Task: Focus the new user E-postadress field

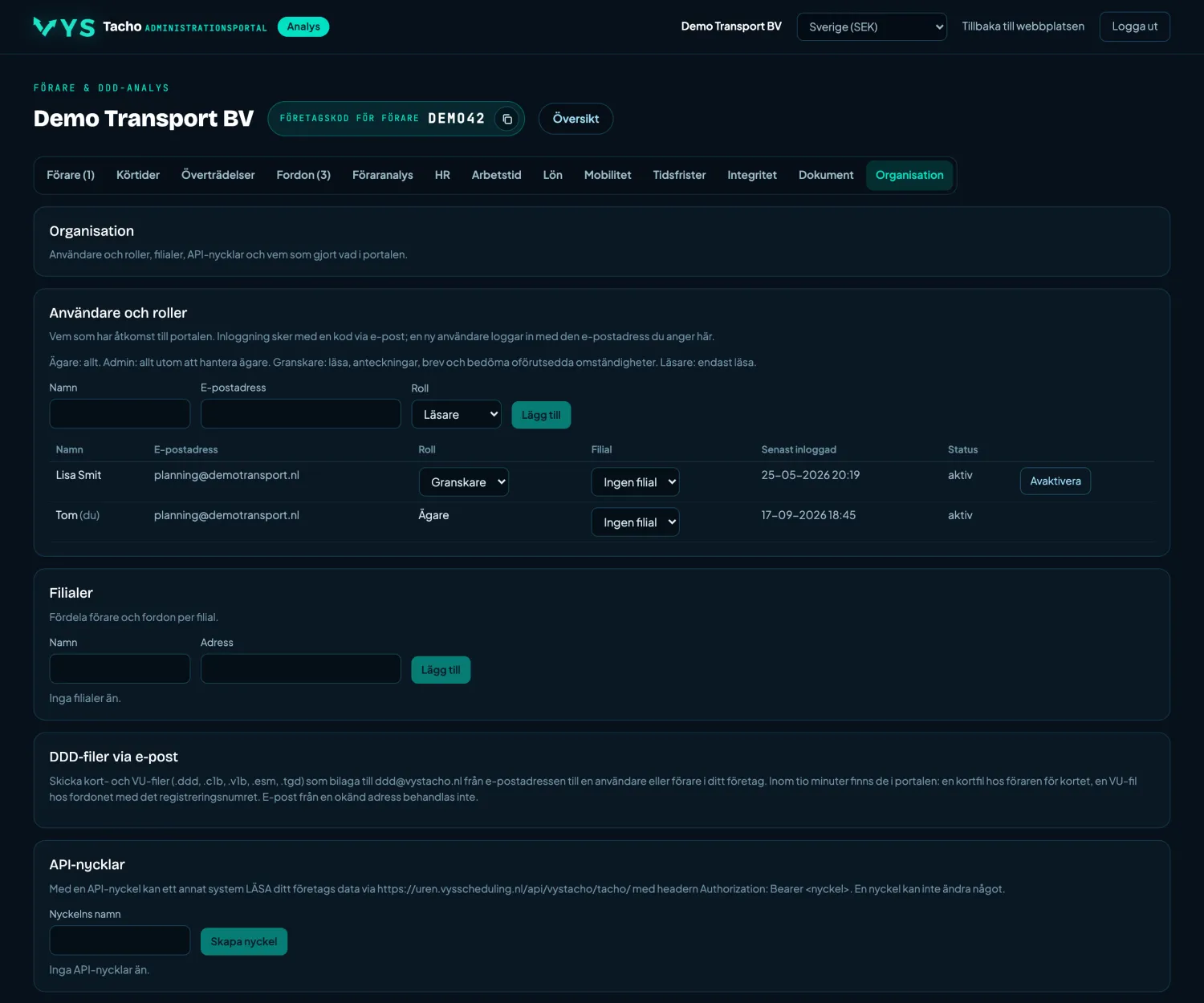Action: [x=301, y=414]
